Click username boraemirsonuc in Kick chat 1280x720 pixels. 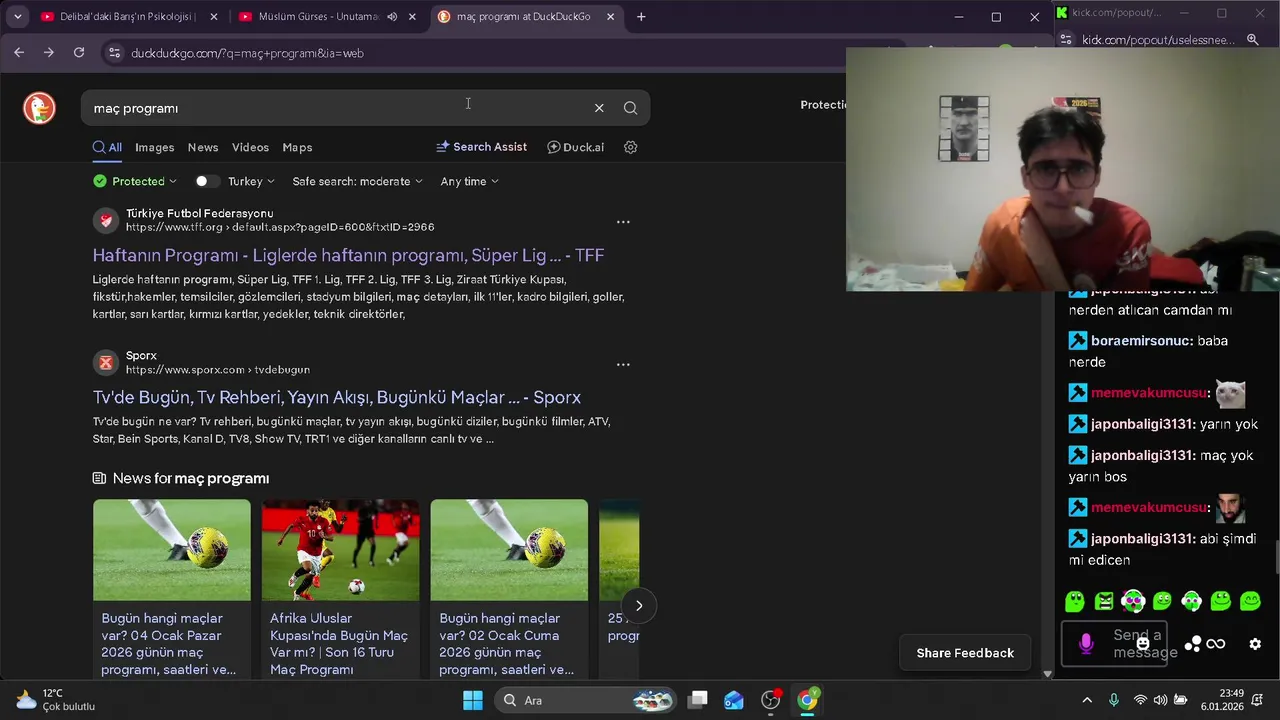pyautogui.click(x=1142, y=341)
